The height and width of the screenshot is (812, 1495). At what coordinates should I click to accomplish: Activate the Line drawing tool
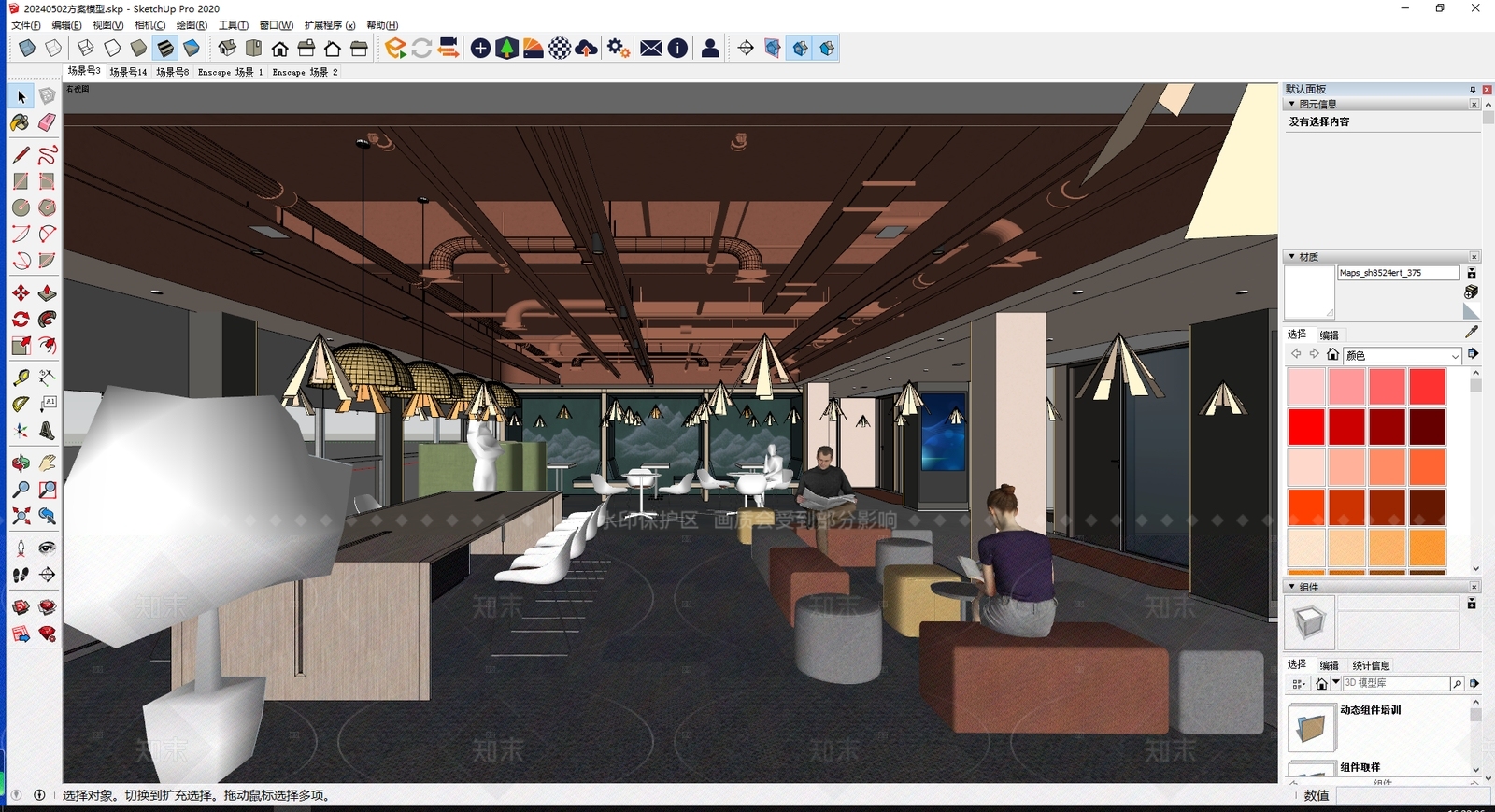click(x=21, y=154)
